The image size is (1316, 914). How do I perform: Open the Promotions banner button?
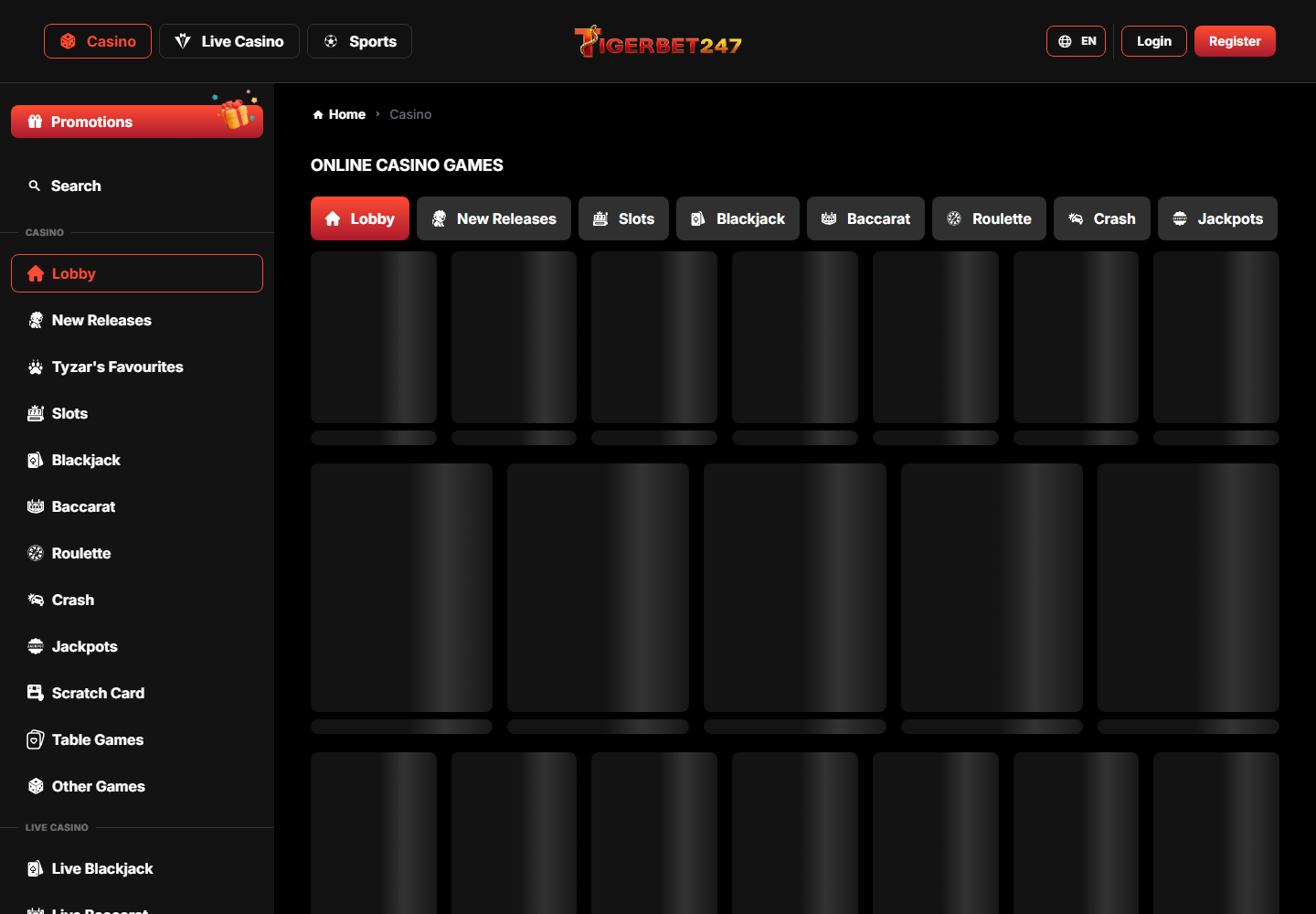(137, 122)
